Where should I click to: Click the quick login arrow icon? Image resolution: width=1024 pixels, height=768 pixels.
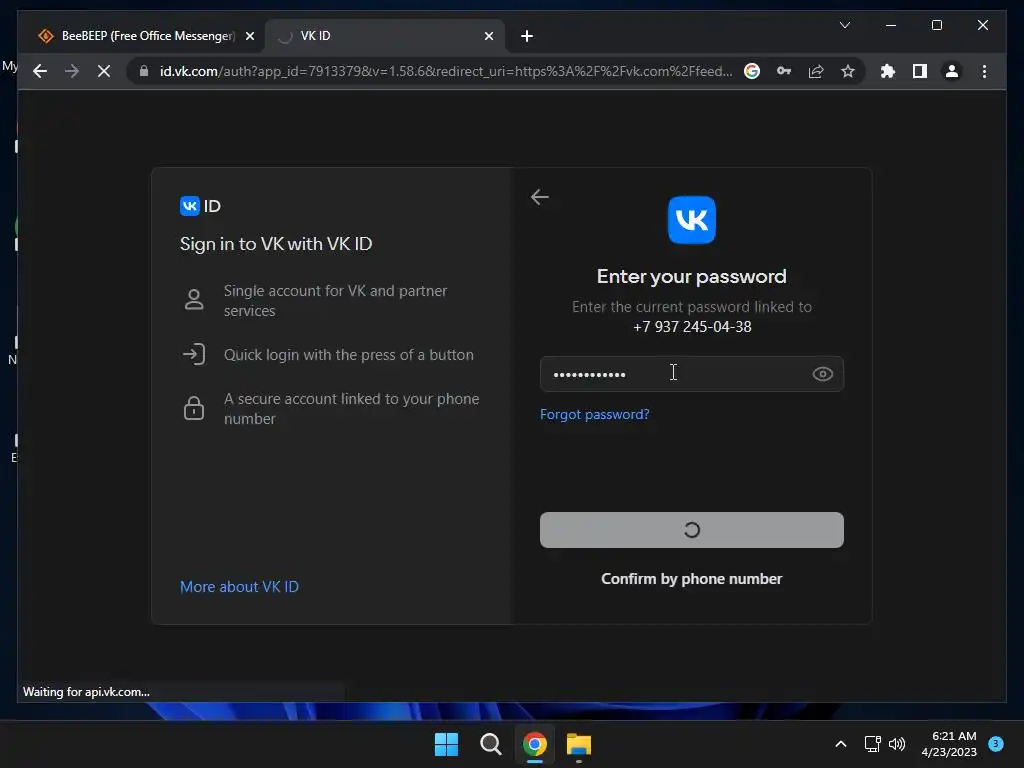[194, 354]
